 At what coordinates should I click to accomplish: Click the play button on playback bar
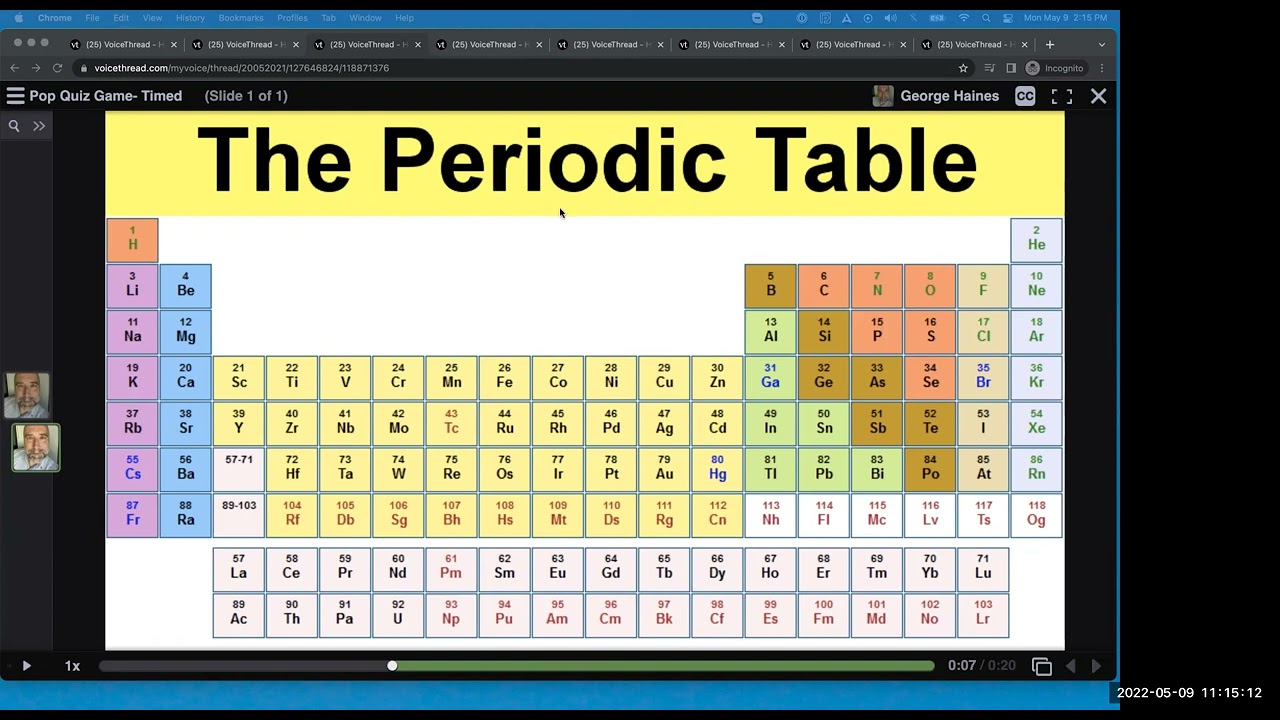(x=26, y=666)
